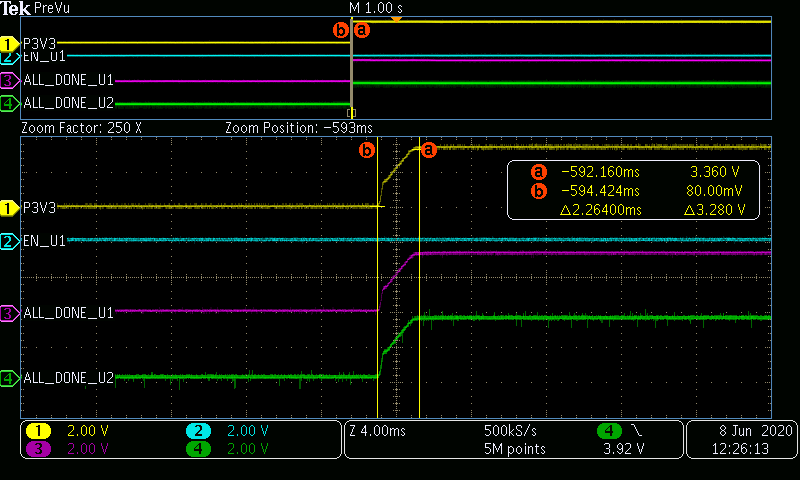Click delta voltage Δ3.280 V
The width and height of the screenshot is (800, 480).
click(715, 210)
